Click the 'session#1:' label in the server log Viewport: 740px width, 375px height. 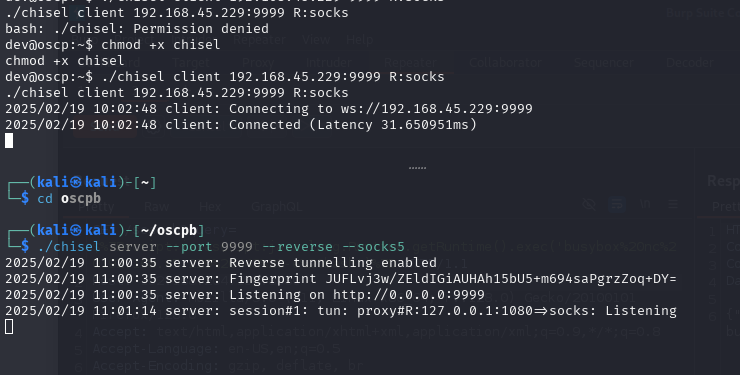(x=269, y=311)
